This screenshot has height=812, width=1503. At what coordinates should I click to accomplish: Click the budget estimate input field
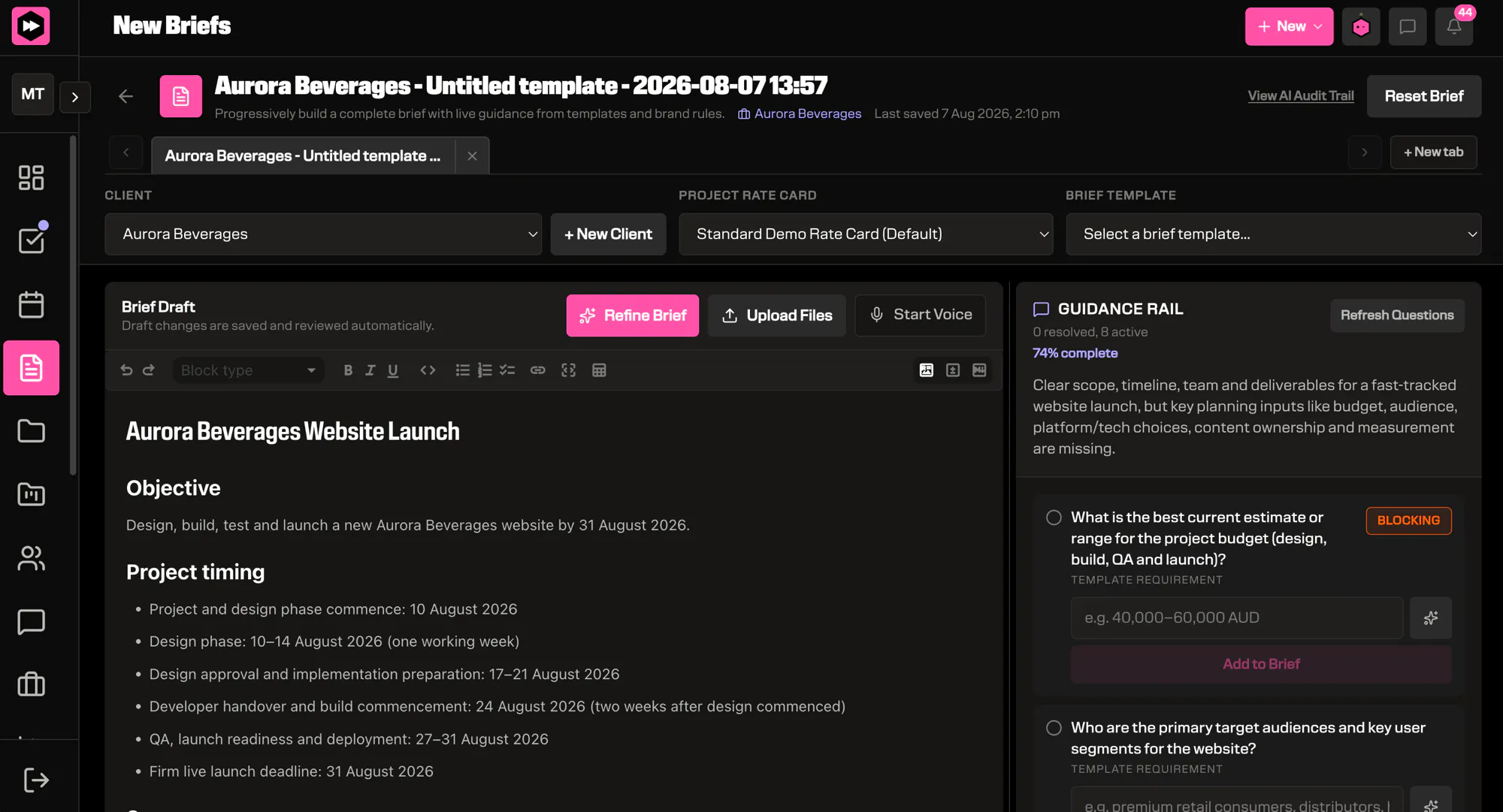click(x=1236, y=618)
